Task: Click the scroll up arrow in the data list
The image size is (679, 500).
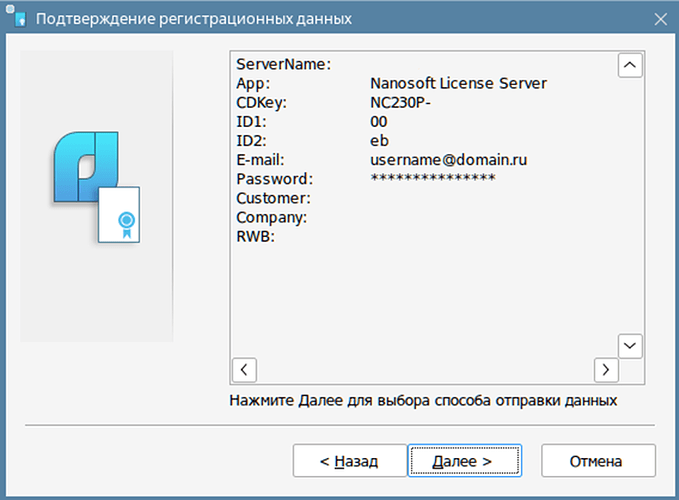Action: 630,65
